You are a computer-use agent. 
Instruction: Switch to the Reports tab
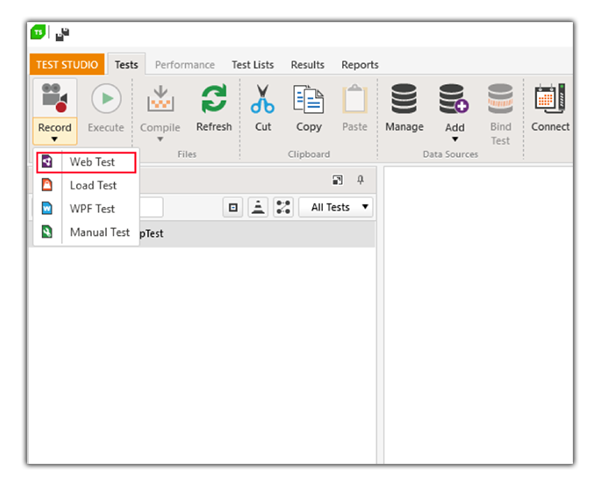point(360,65)
